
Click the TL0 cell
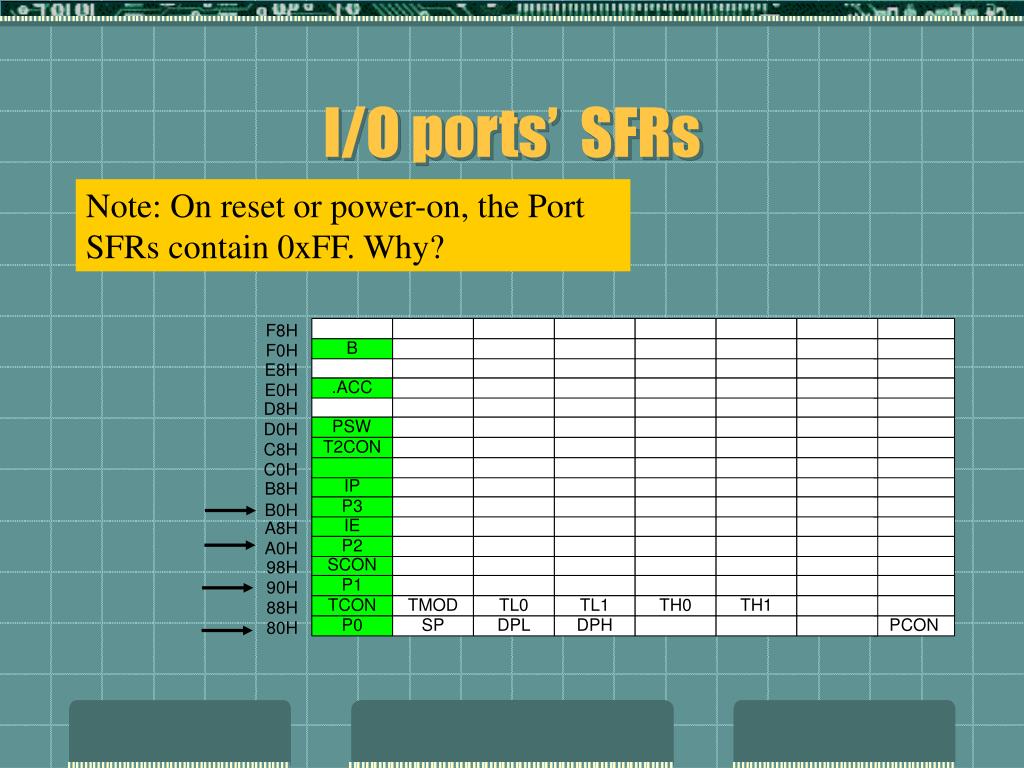tap(514, 605)
